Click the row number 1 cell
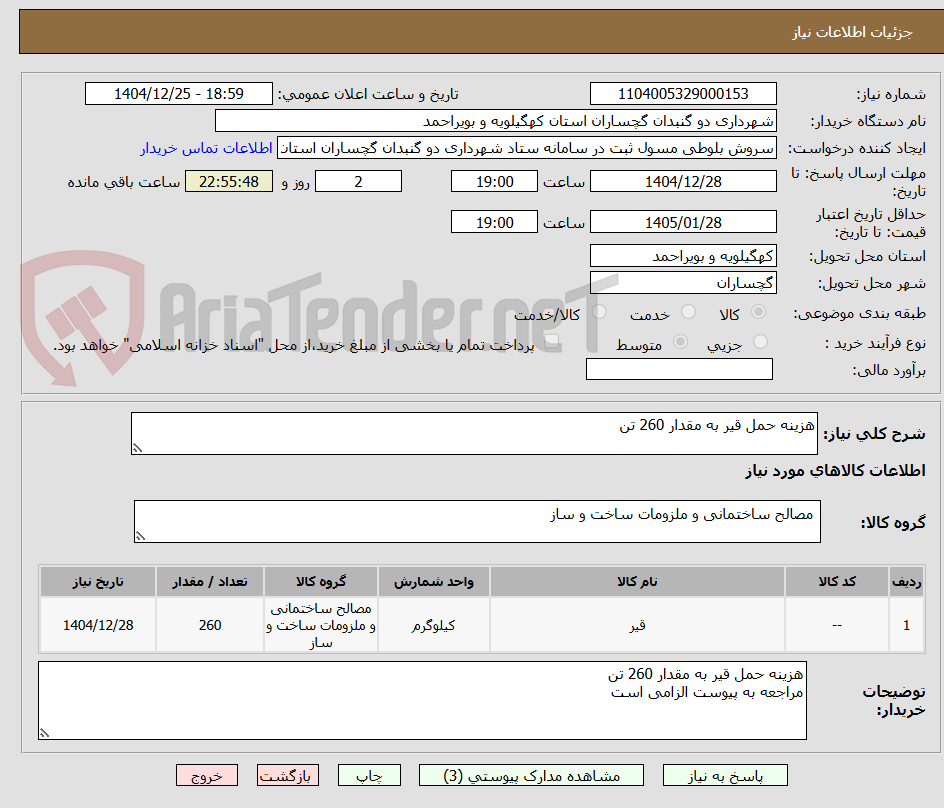This screenshot has width=944, height=808. pyautogui.click(x=907, y=625)
